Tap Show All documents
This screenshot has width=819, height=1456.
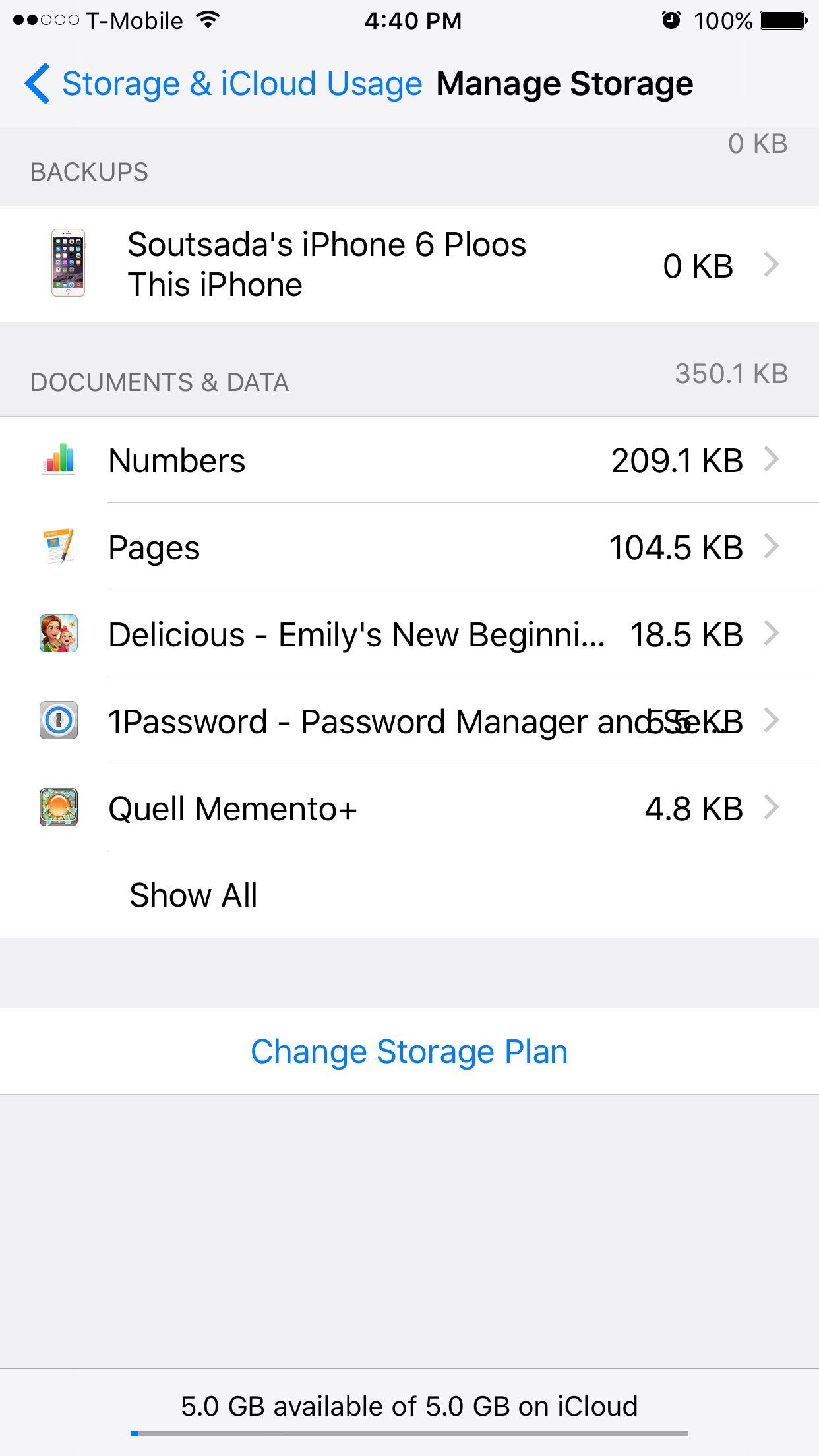193,895
